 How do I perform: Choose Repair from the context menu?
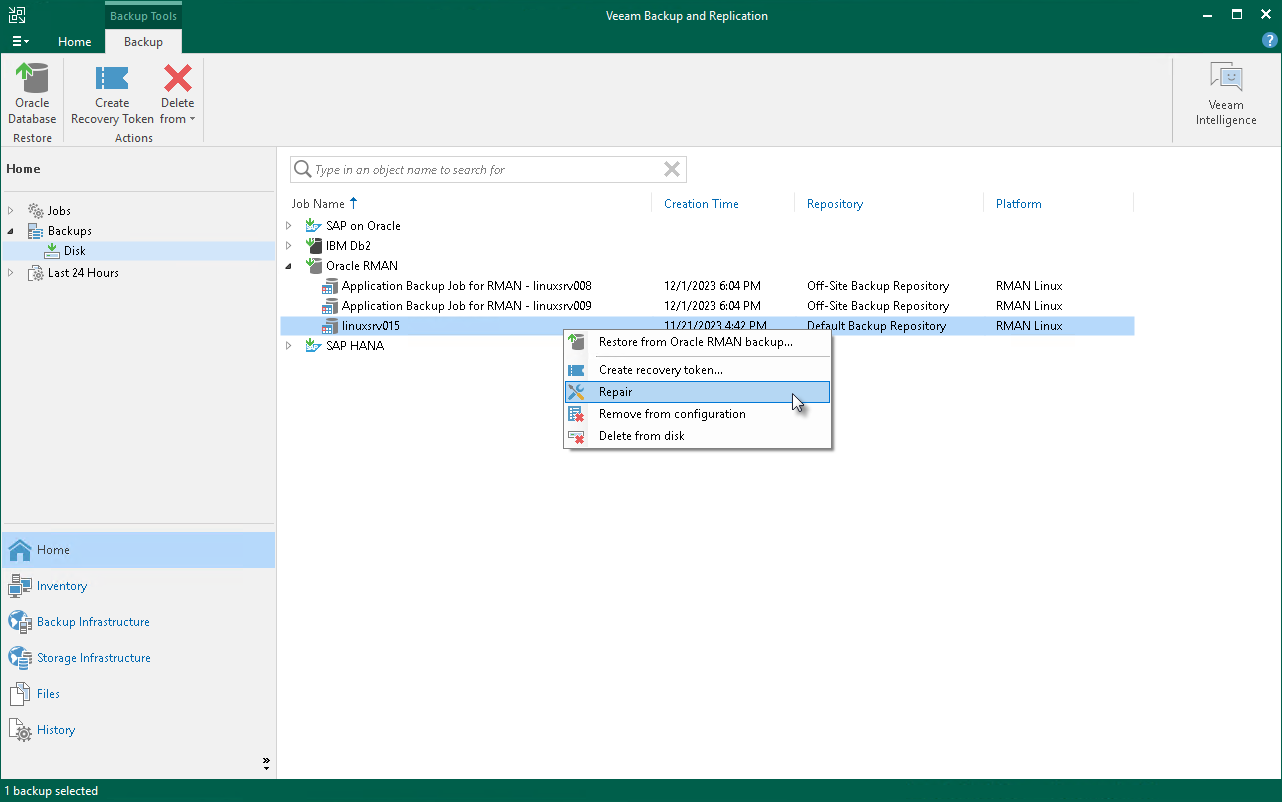615,392
